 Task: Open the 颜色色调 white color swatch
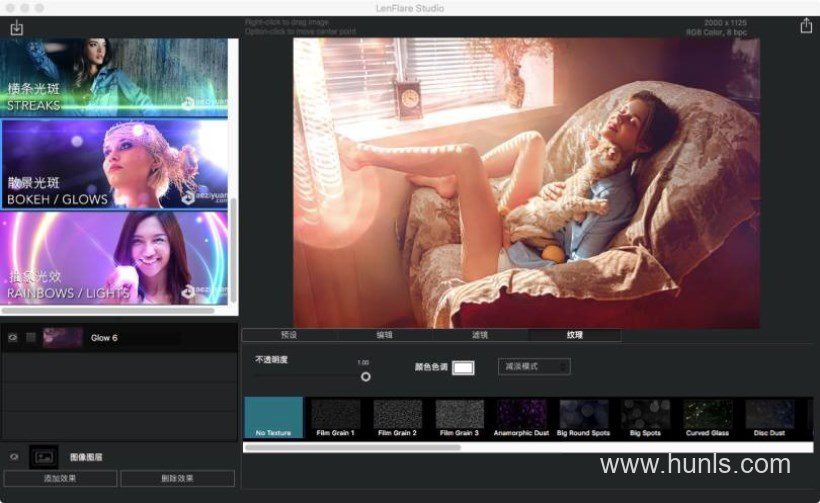463,368
